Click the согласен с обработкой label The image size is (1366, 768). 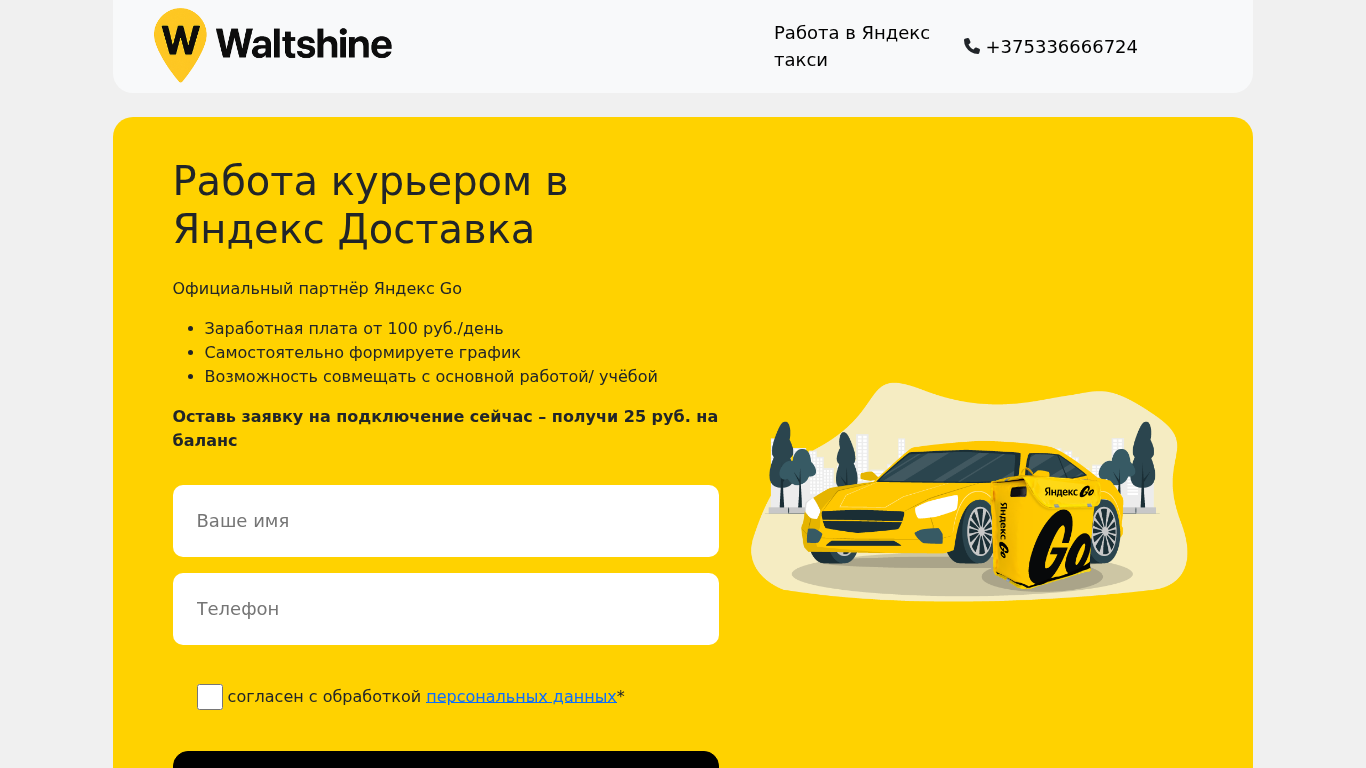325,697
